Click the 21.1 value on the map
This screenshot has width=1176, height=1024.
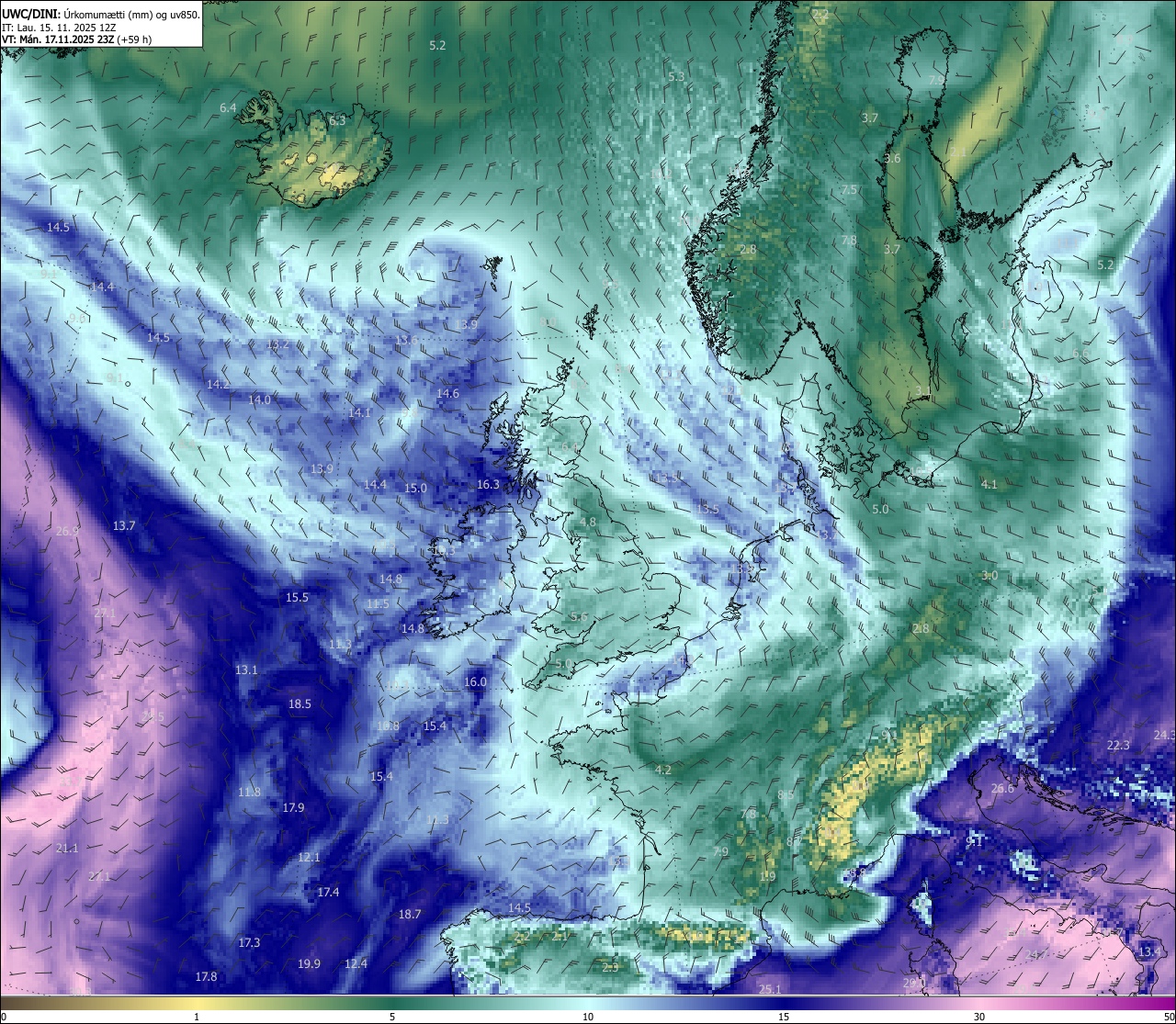coord(67,850)
